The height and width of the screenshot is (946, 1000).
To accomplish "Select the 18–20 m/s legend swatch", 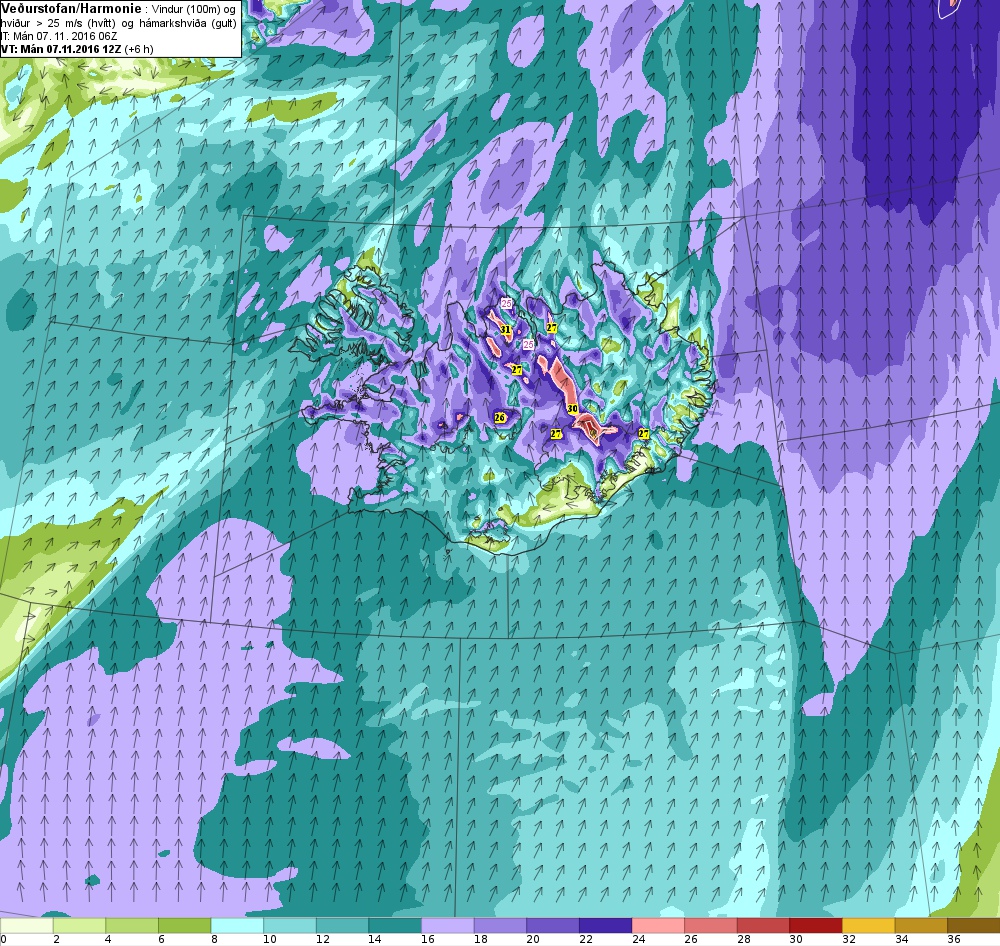I will [x=500, y=925].
